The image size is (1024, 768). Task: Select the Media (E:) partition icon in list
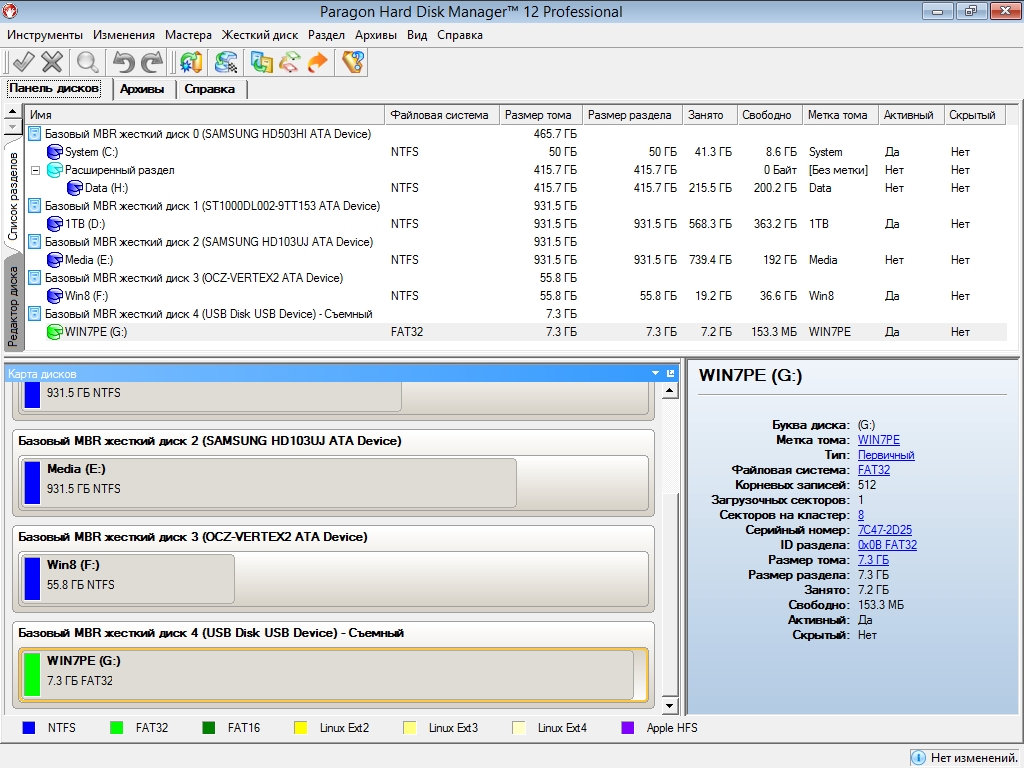[55, 260]
